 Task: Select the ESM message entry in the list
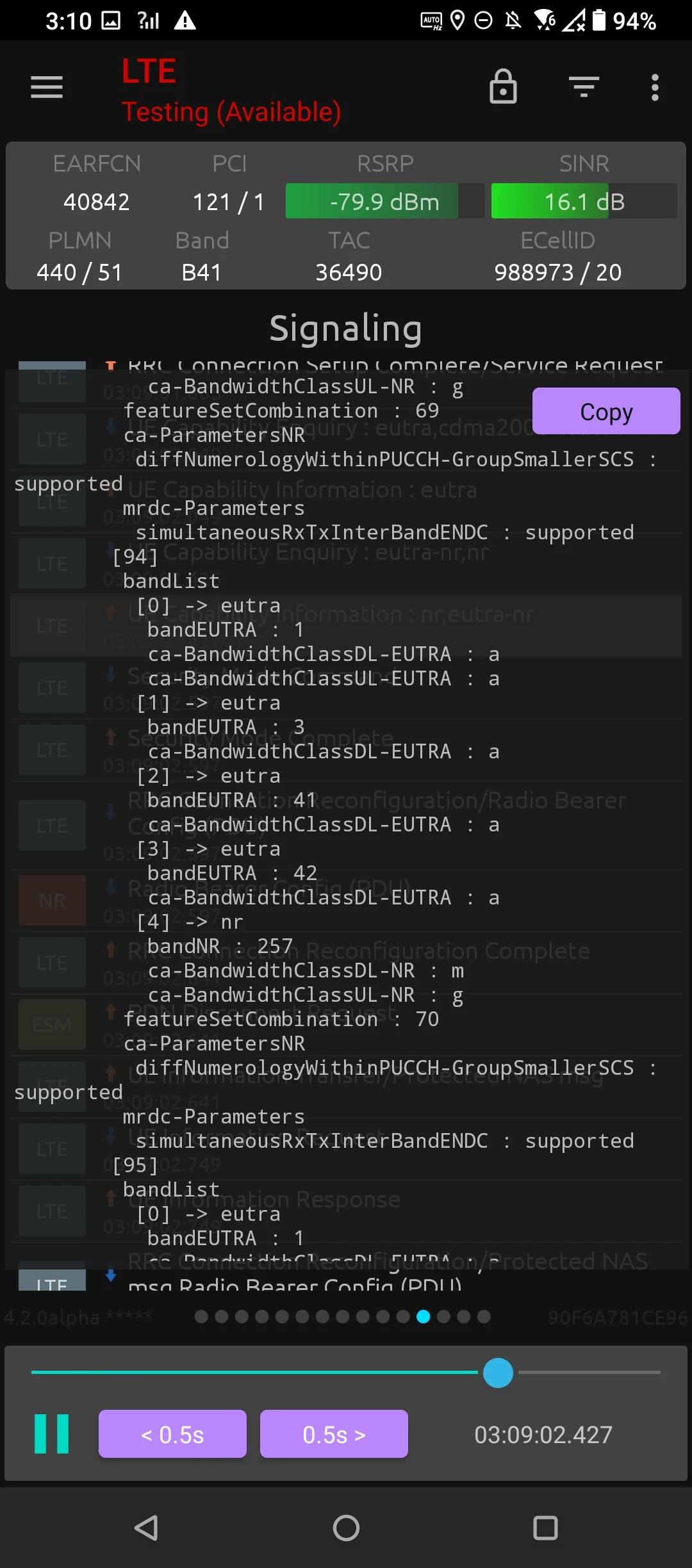tap(51, 1024)
